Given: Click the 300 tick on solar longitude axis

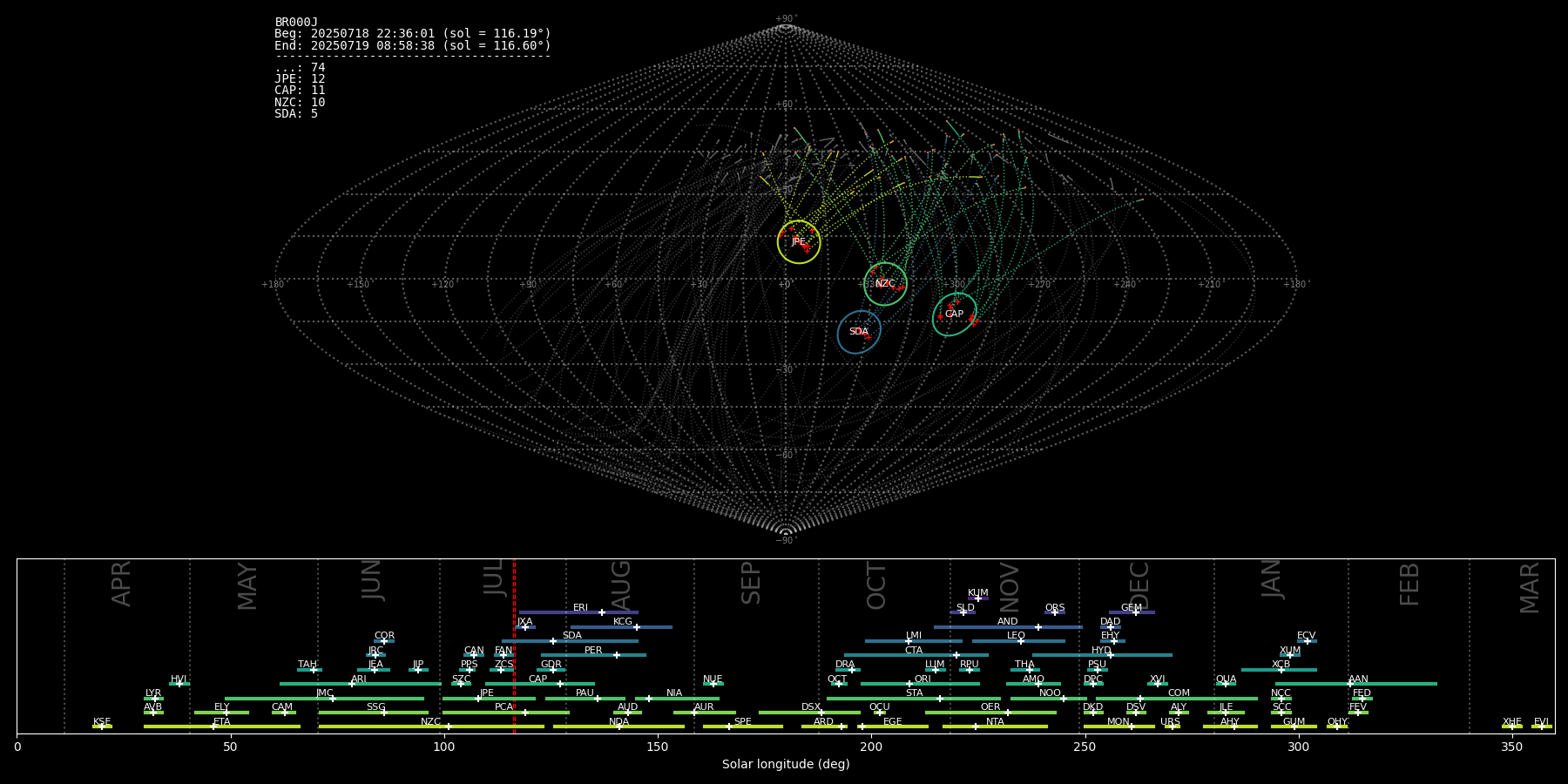Looking at the screenshot, I should 1298,747.
